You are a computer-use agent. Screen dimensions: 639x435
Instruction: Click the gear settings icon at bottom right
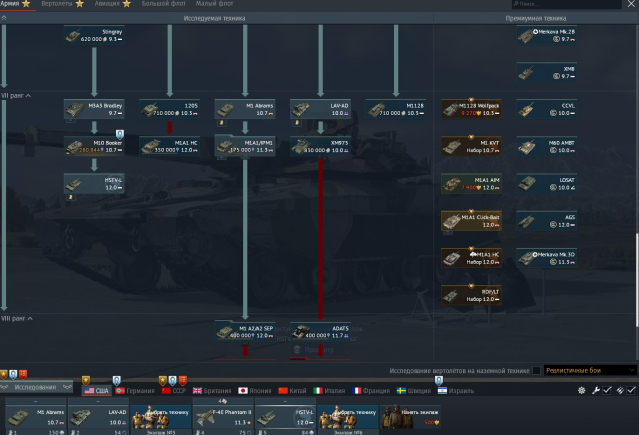click(582, 390)
